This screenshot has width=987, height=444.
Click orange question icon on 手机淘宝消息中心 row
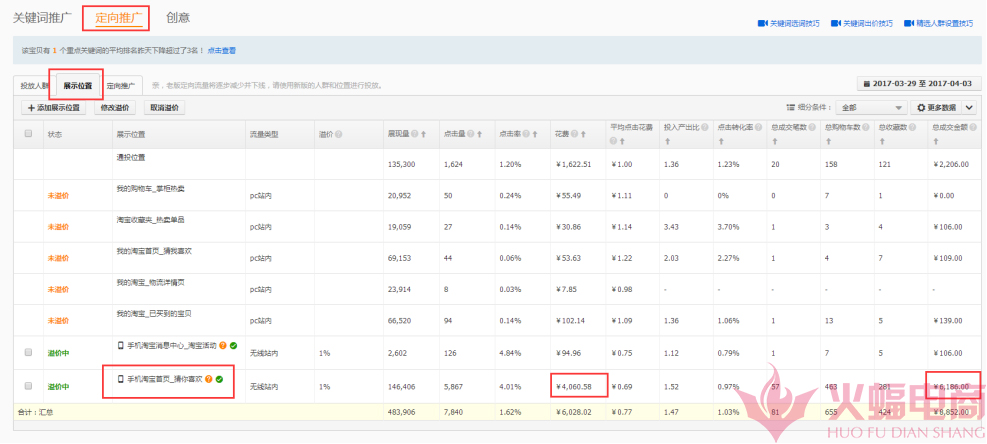[x=223, y=345]
